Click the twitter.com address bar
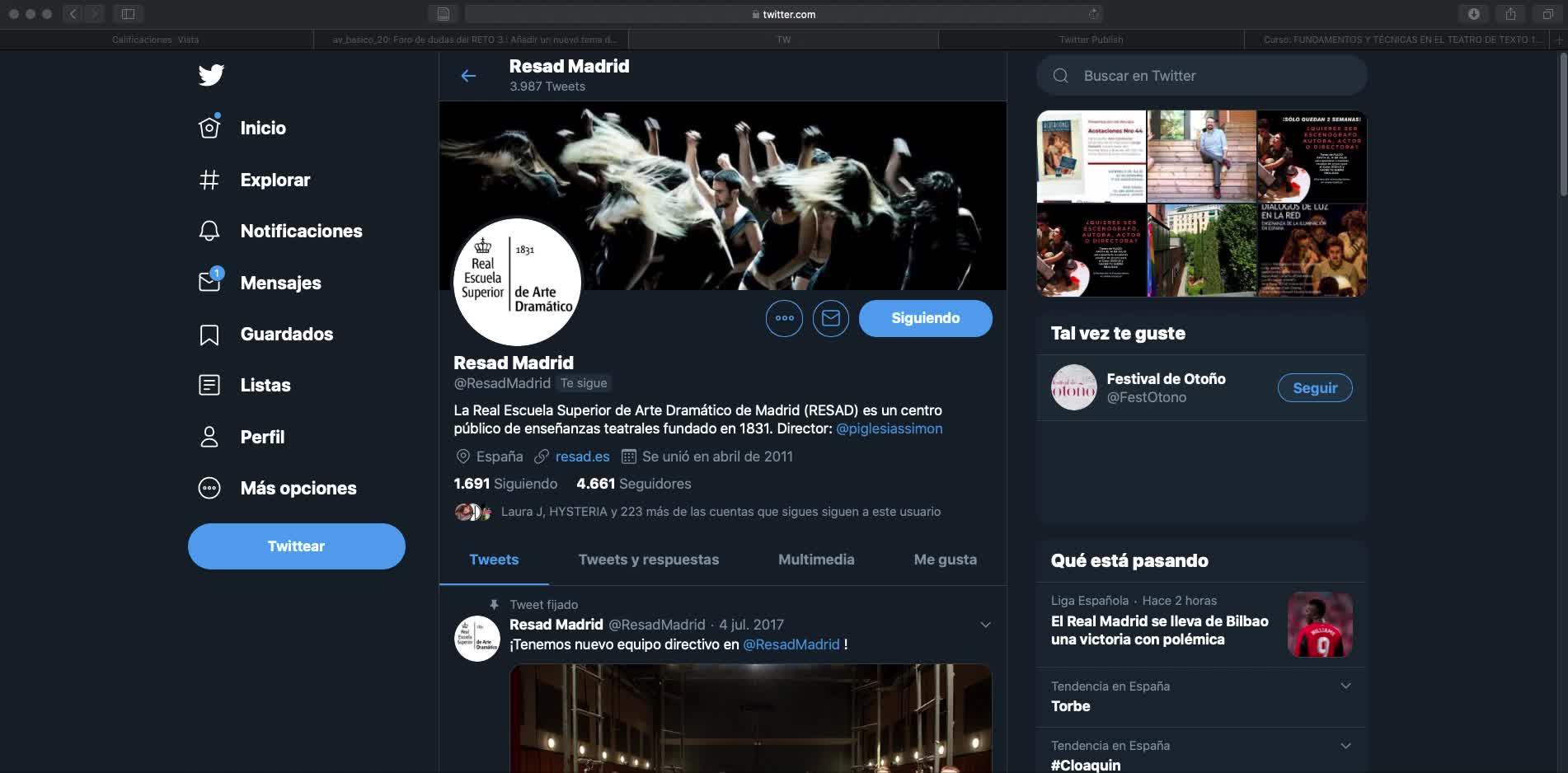This screenshot has width=1568, height=773. tap(784, 14)
